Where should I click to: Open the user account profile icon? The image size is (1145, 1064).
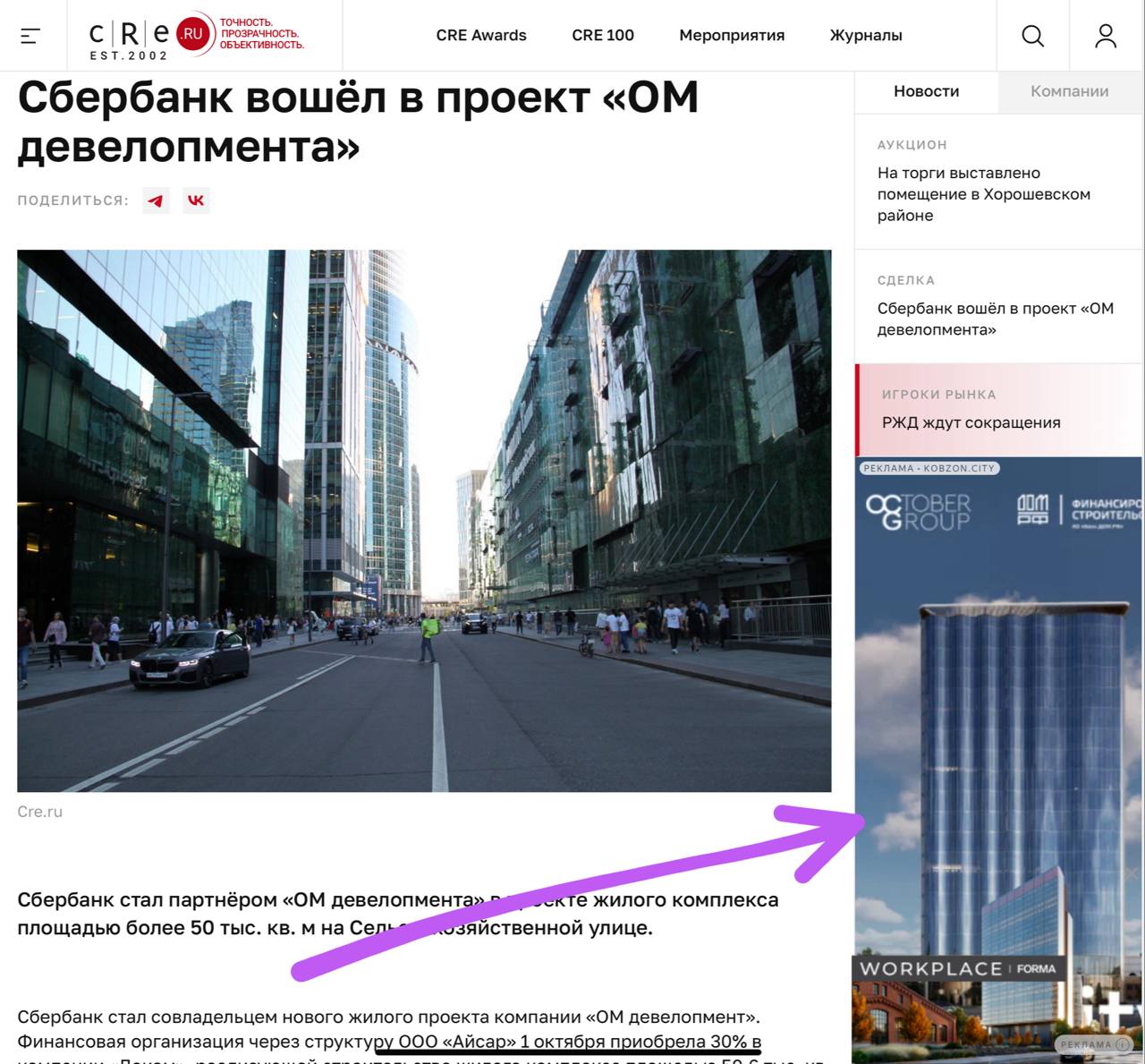tap(1106, 36)
